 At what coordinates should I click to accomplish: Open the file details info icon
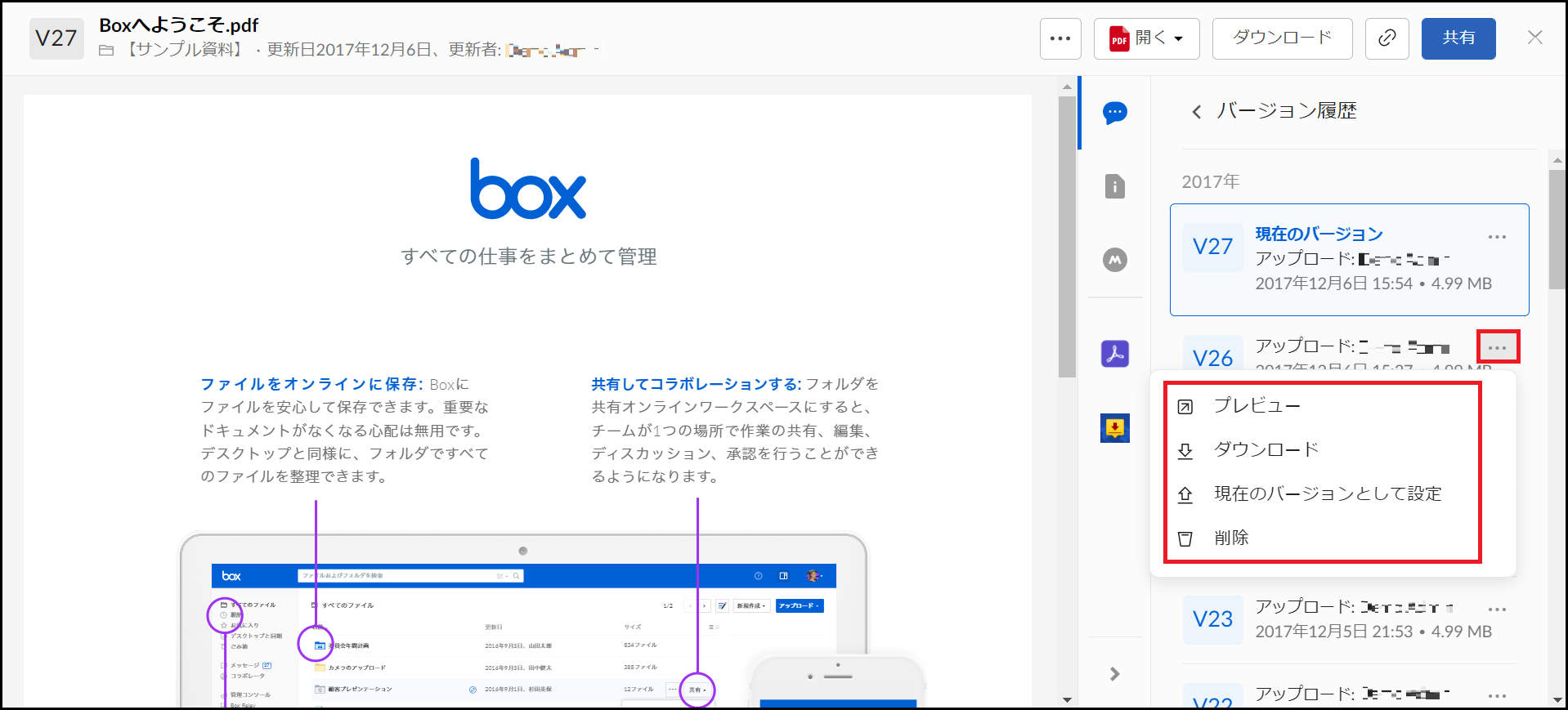[x=1114, y=186]
